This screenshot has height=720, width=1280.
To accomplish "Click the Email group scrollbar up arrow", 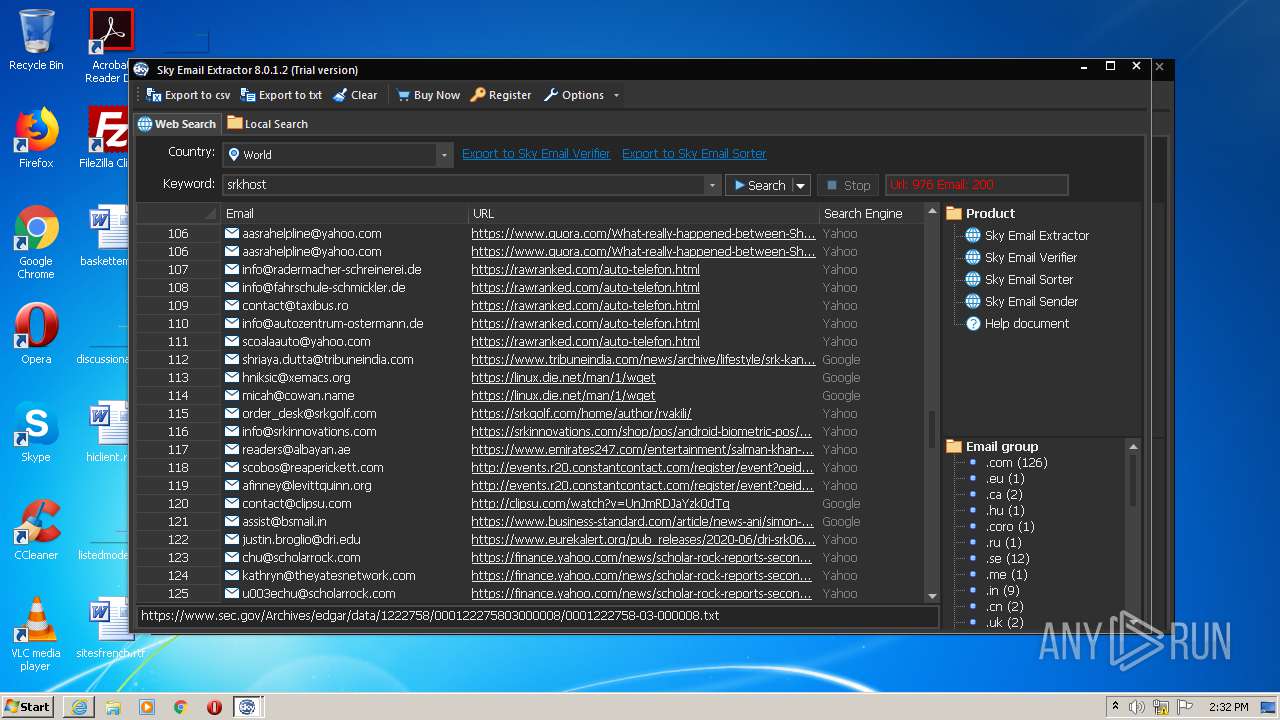I will [x=1133, y=447].
